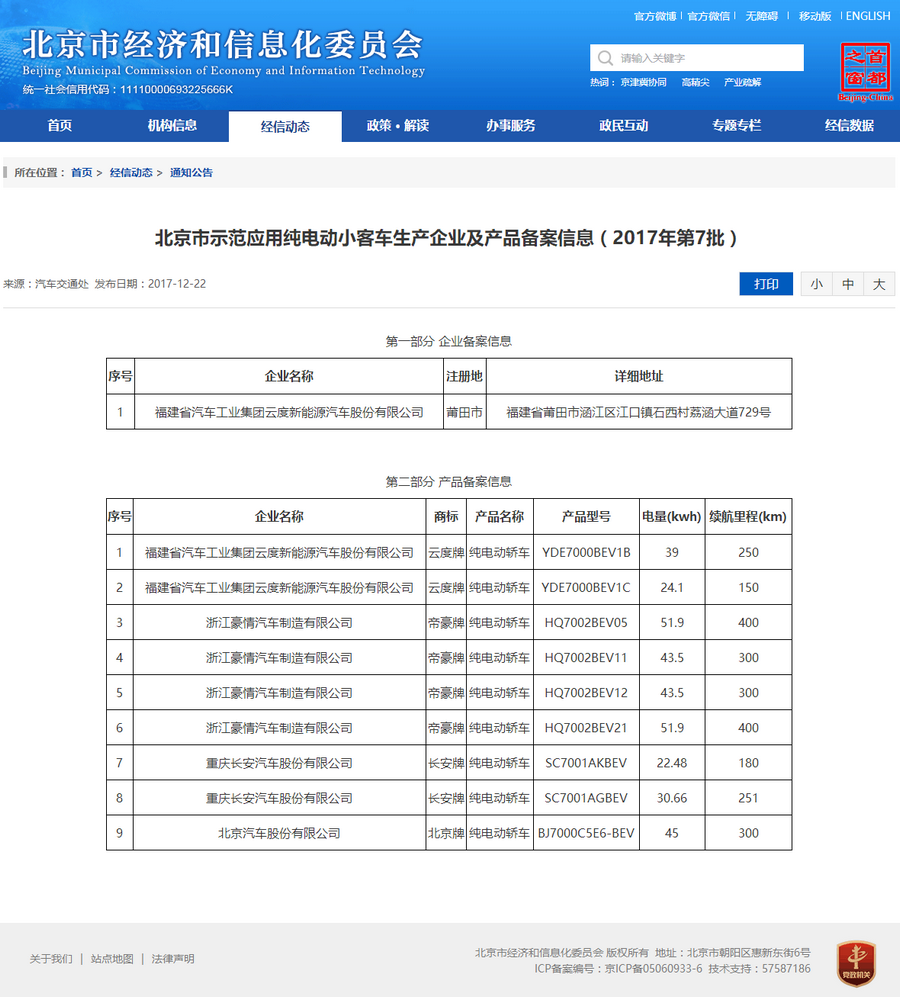This screenshot has width=900, height=997.
Task: Click the 无障碍 accessibility link
Action: tap(762, 16)
